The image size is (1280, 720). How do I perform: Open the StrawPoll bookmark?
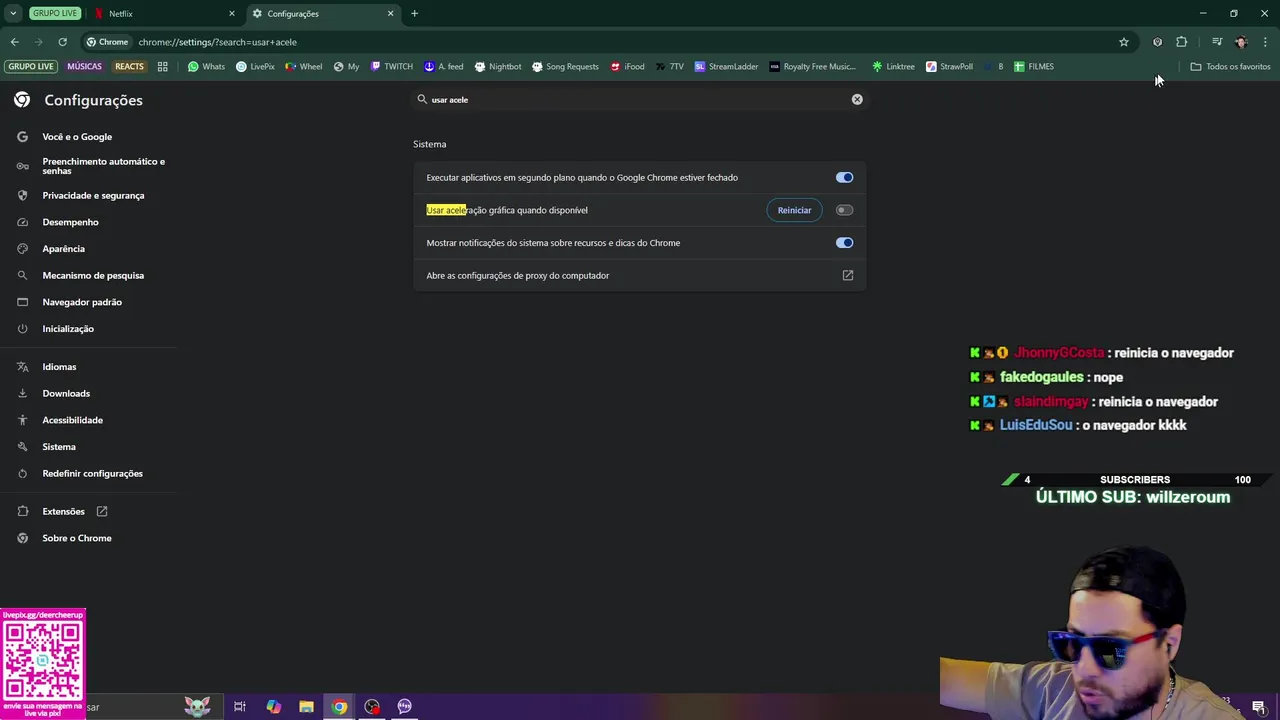[949, 67]
